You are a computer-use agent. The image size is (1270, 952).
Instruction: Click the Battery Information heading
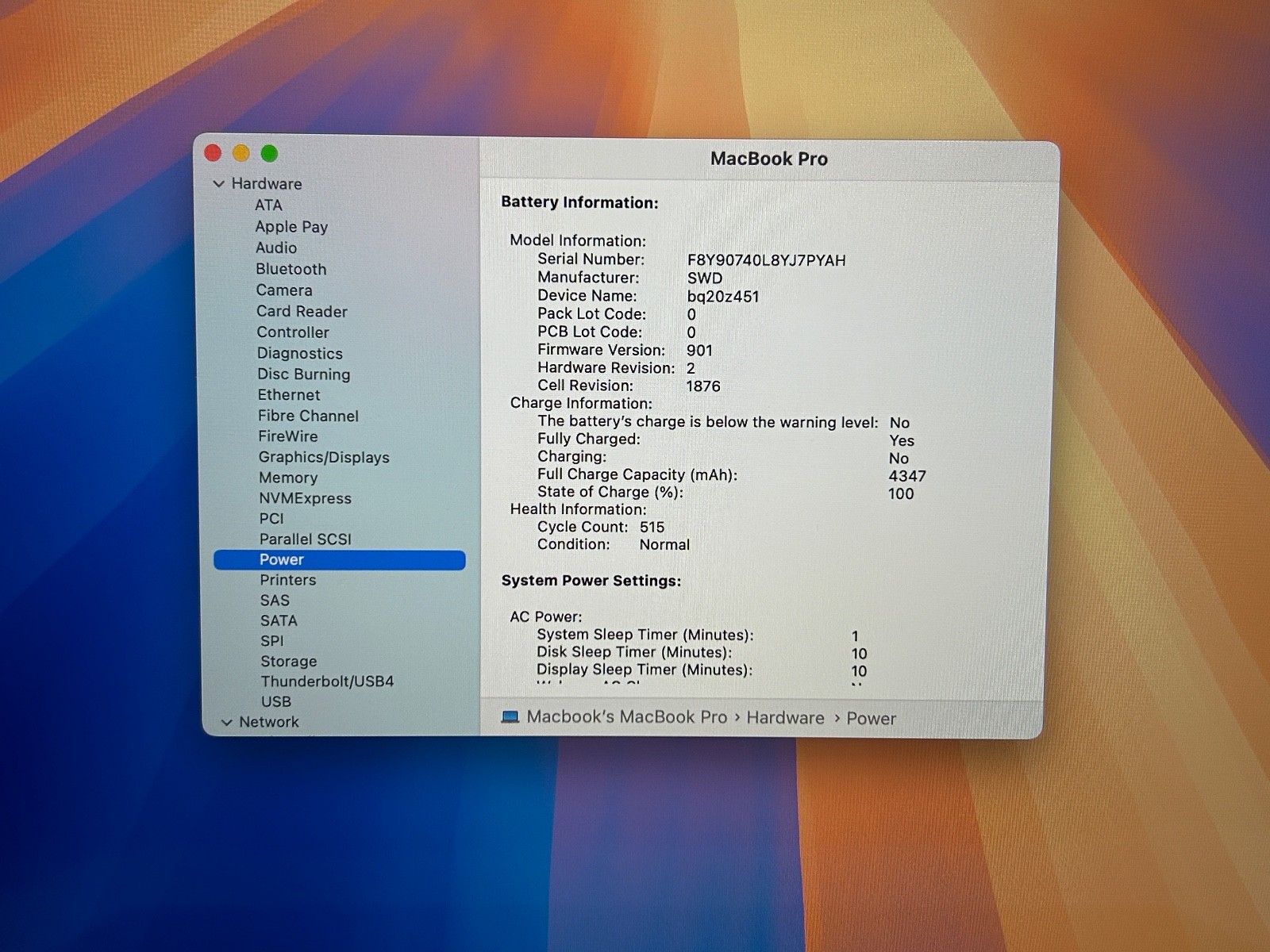tap(579, 202)
